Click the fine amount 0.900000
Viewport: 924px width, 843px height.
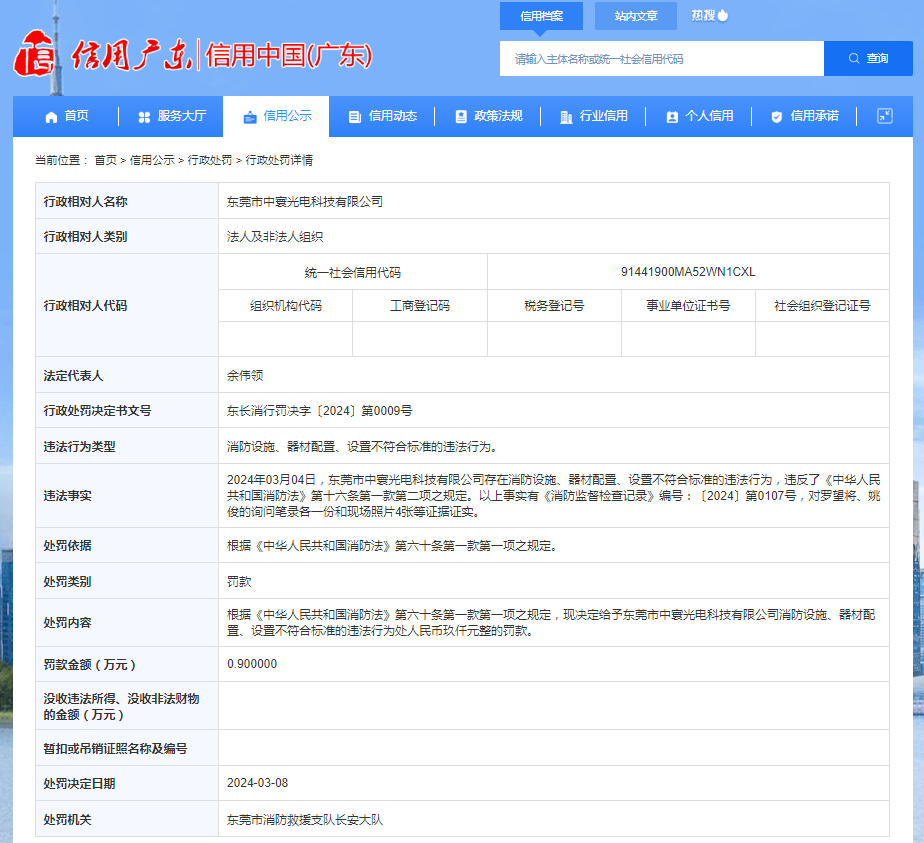(x=252, y=664)
